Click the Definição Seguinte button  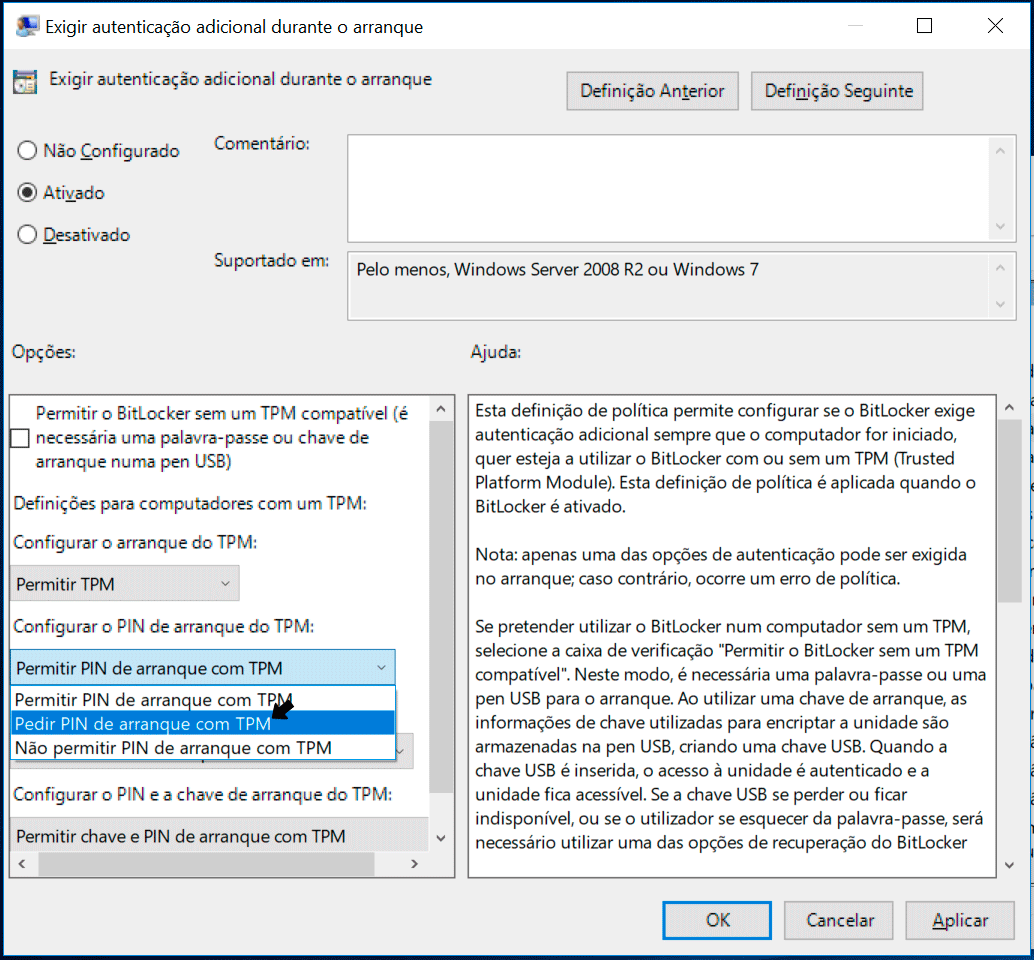click(837, 91)
